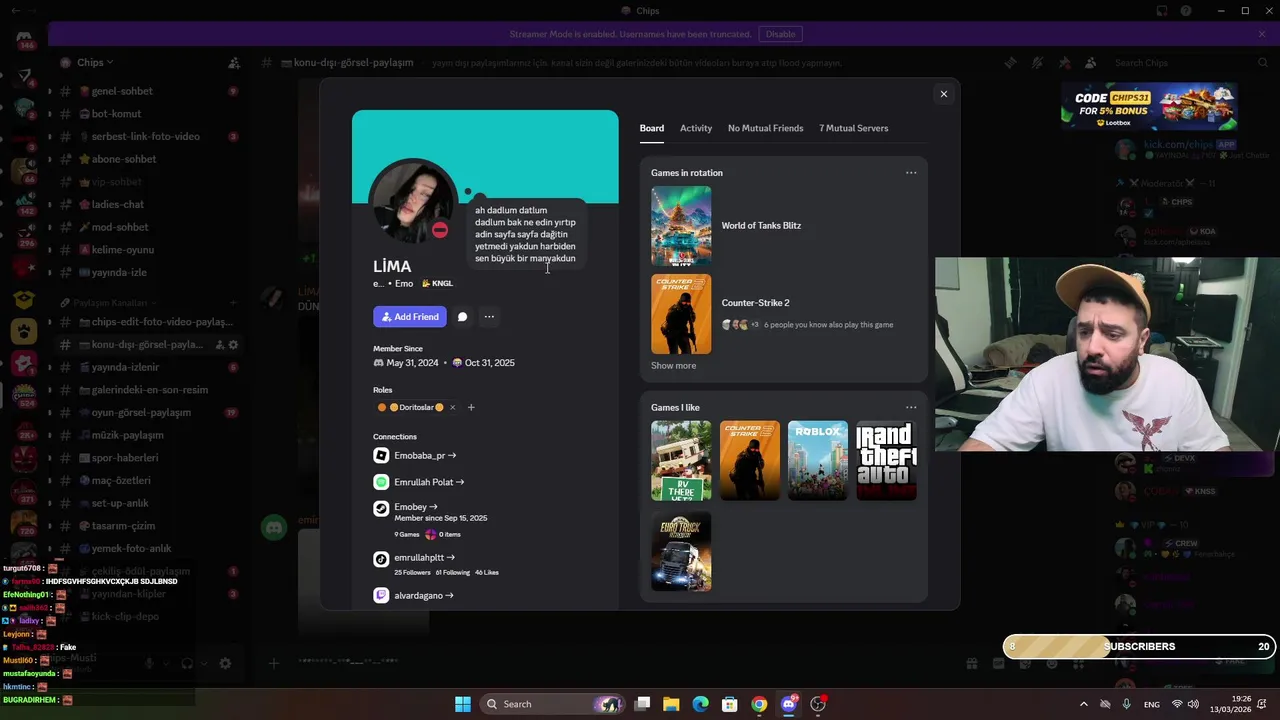The width and height of the screenshot is (1280, 720).
Task: Click the Twitch icon in Connections
Action: (x=381, y=596)
